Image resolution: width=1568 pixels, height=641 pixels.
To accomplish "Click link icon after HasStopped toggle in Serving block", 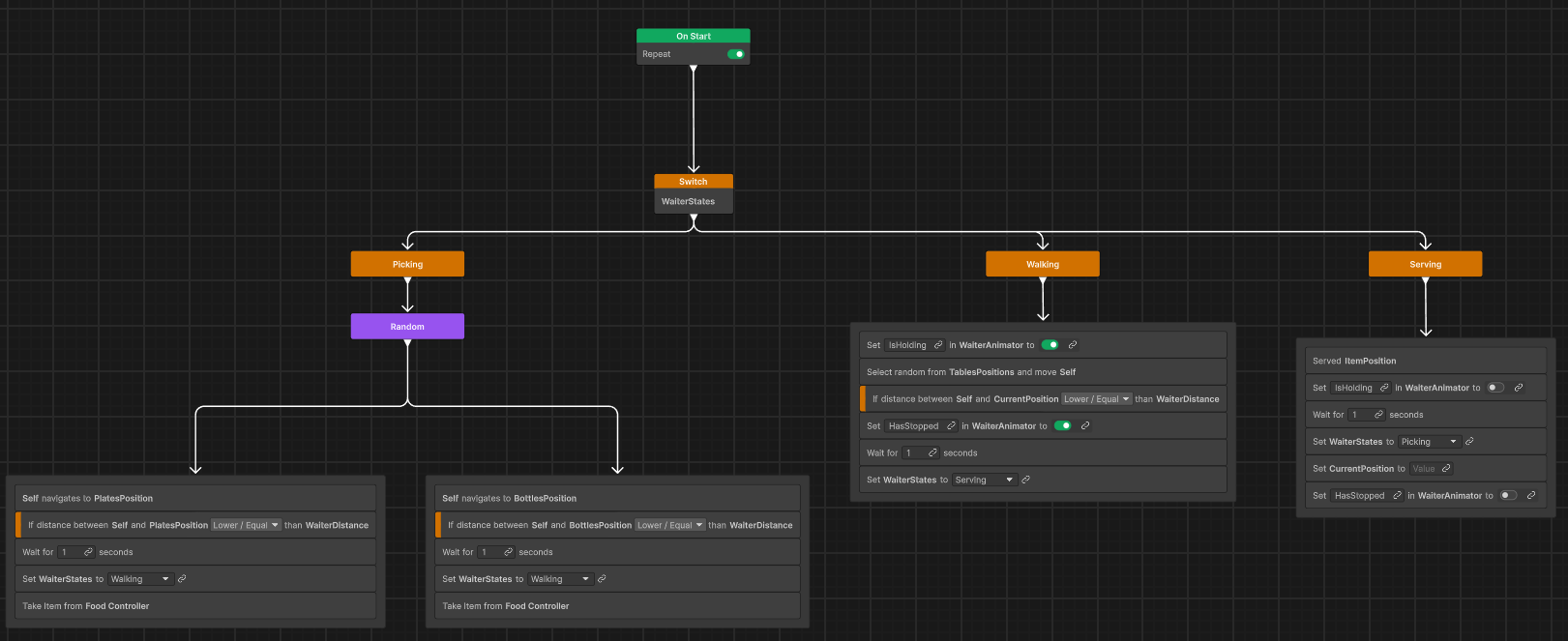I will pyautogui.click(x=1531, y=496).
